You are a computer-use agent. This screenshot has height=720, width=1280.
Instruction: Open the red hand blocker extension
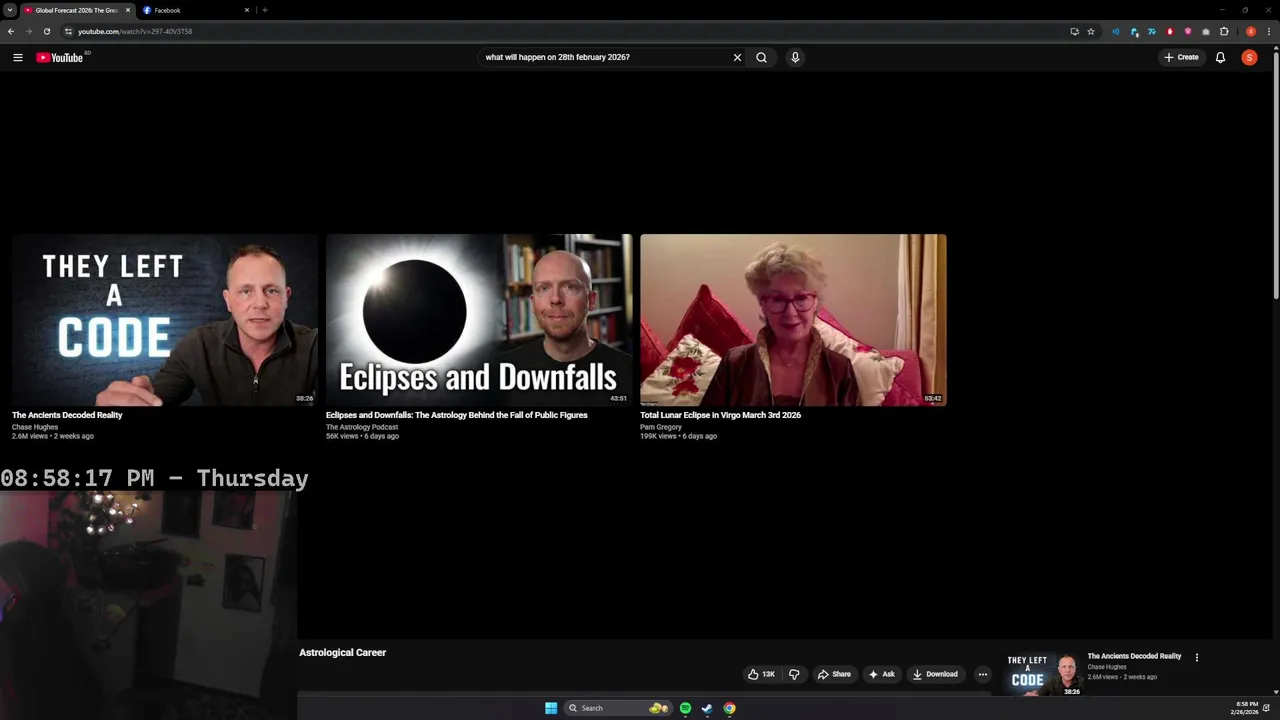click(x=1170, y=31)
